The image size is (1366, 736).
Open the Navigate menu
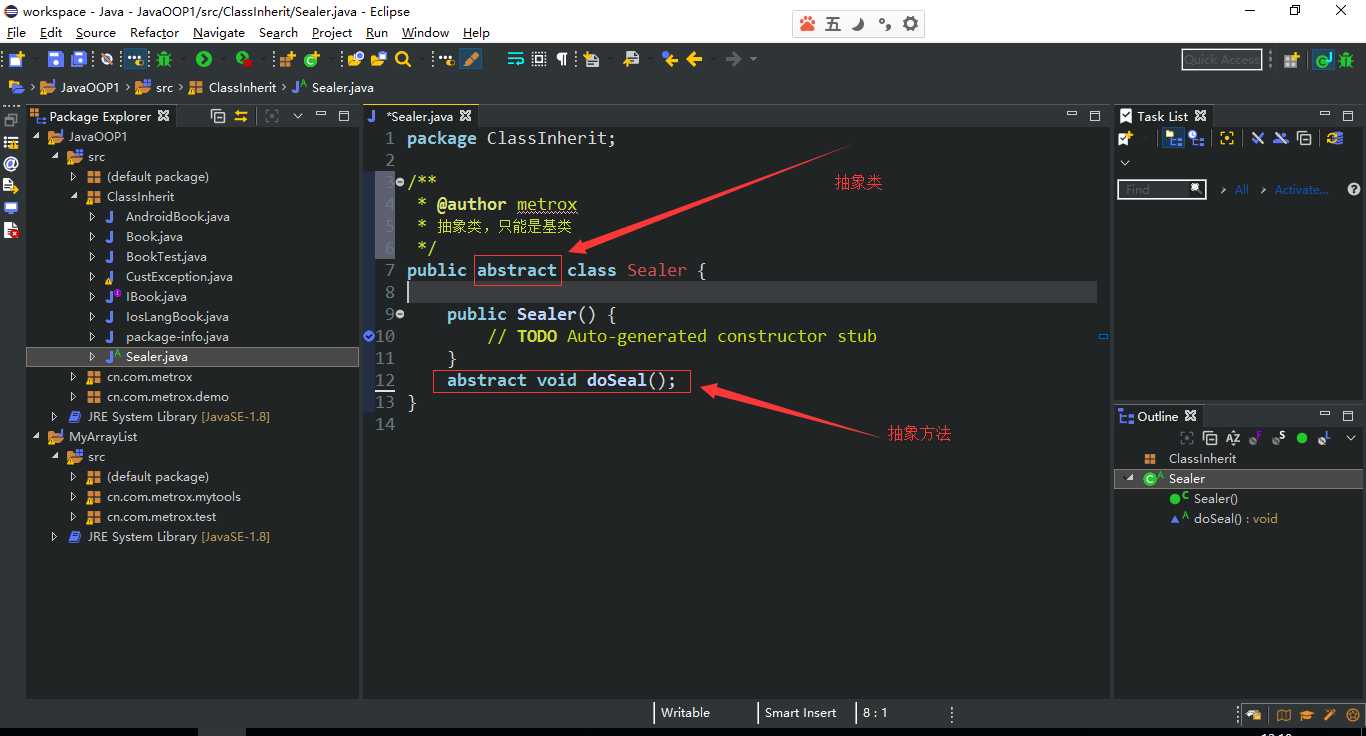(218, 32)
